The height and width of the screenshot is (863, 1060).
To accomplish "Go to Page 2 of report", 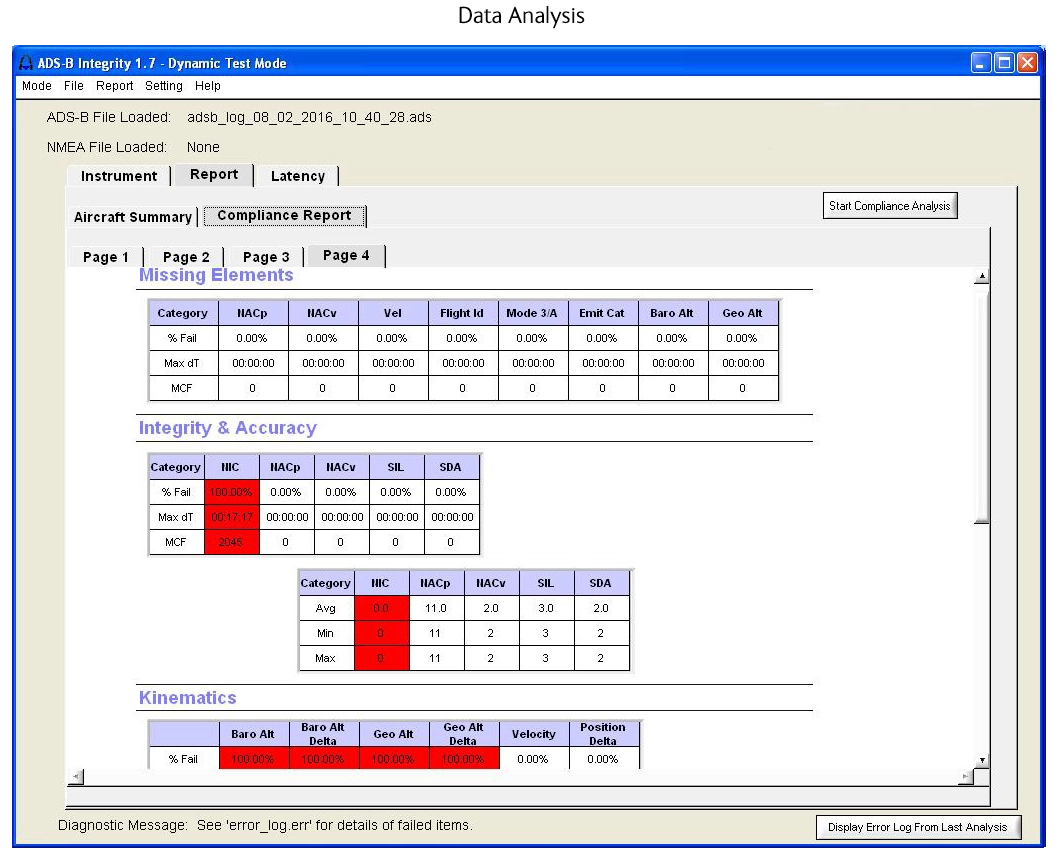I will click(x=186, y=257).
